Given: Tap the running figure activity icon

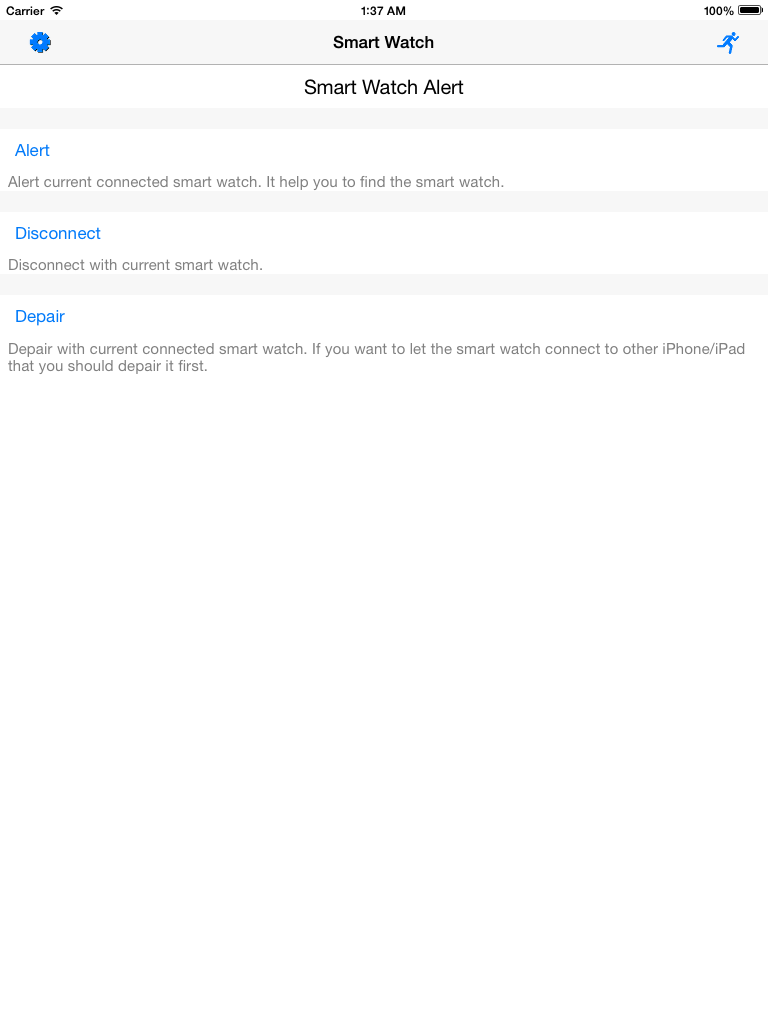Looking at the screenshot, I should [x=728, y=42].
